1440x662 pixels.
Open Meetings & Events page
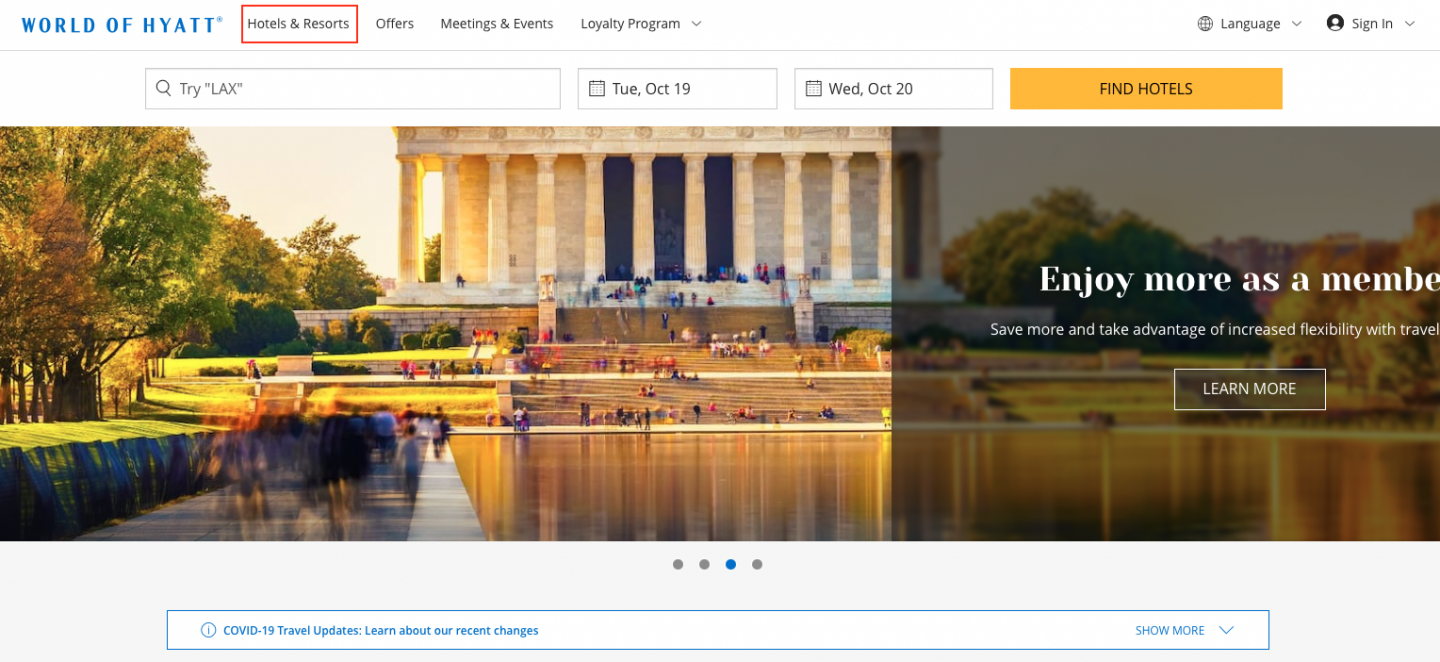point(497,24)
